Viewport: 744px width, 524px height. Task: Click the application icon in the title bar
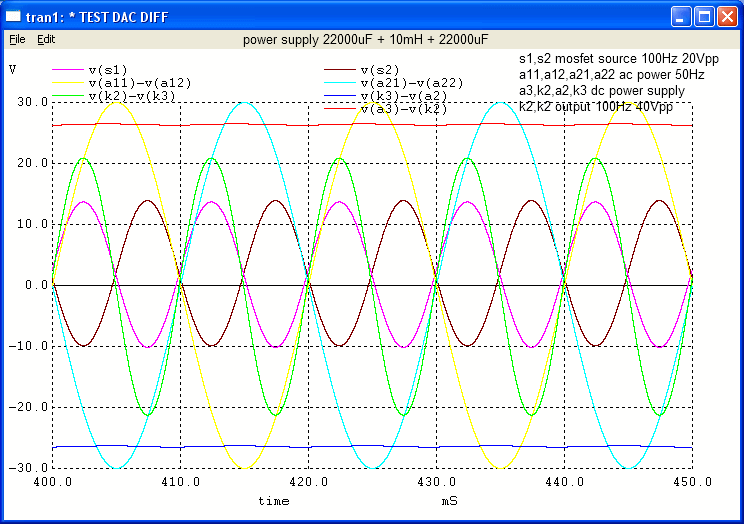tap(14, 17)
